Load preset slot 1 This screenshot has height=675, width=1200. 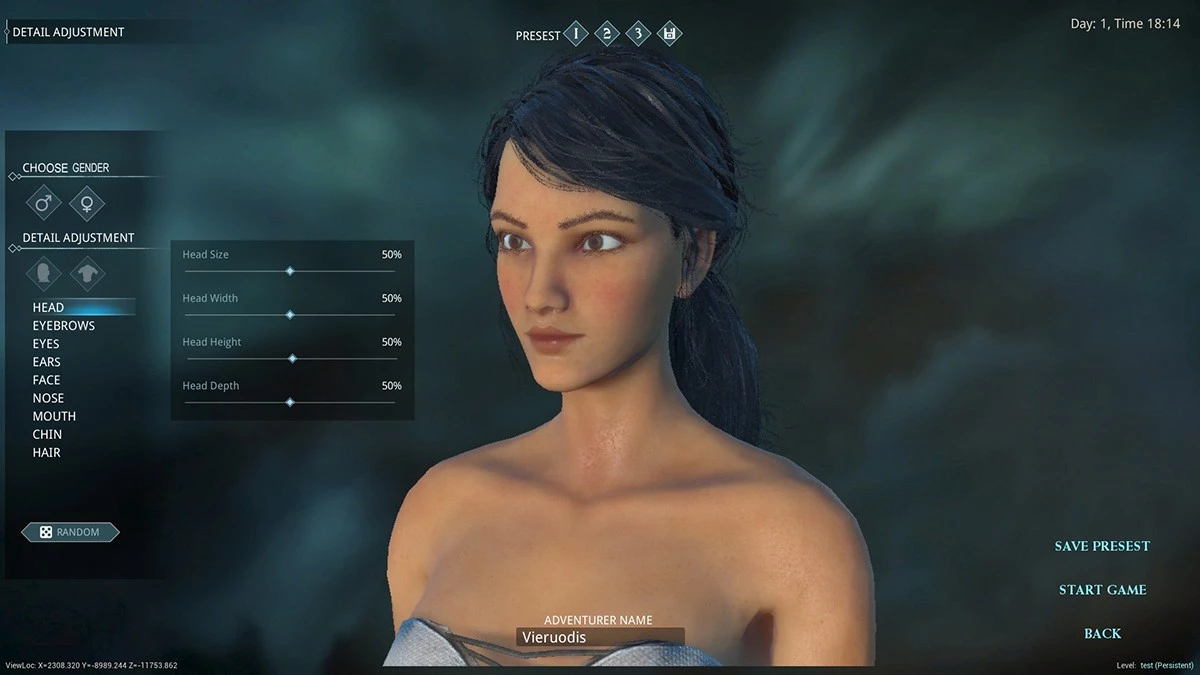point(576,34)
